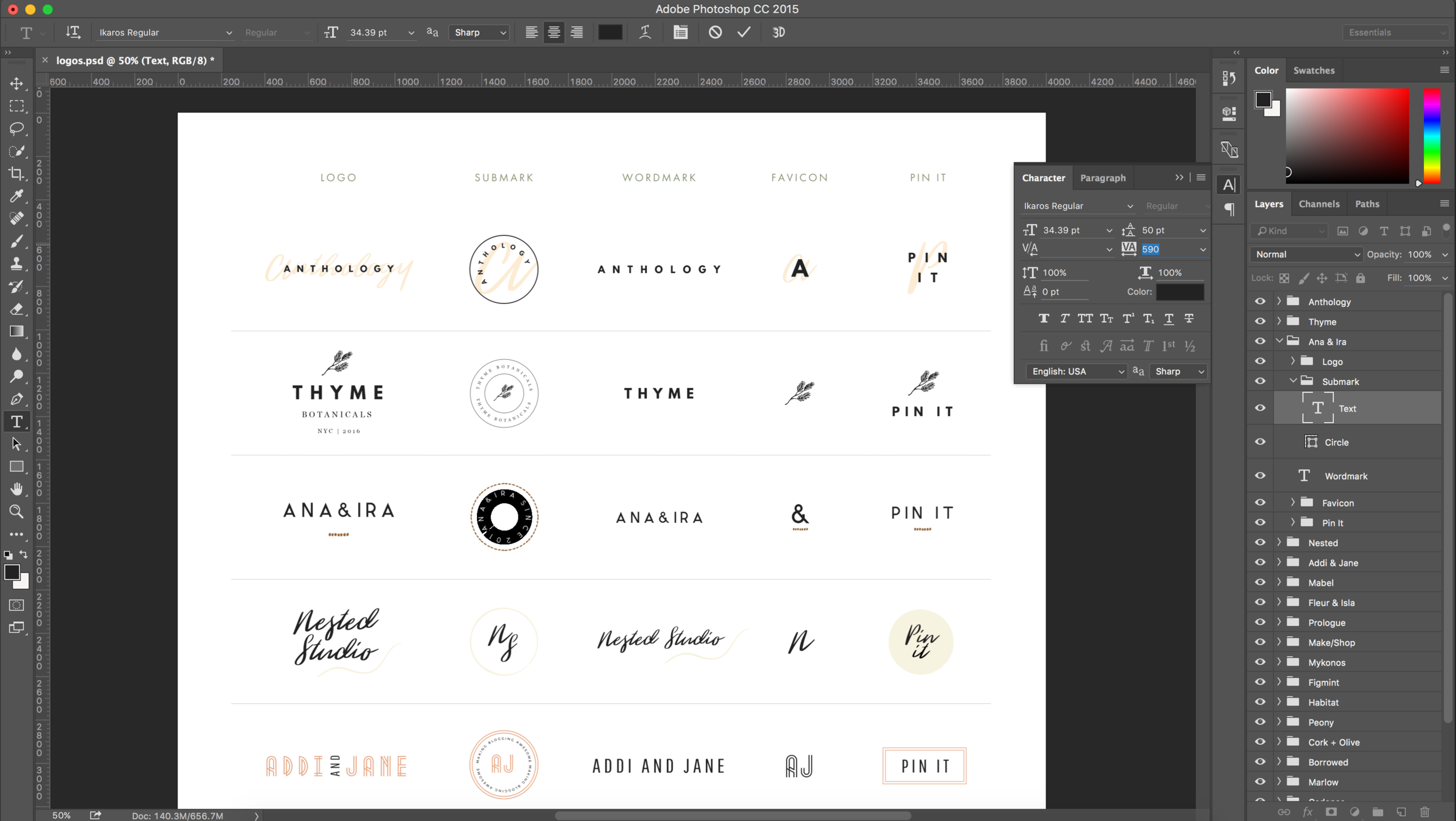
Task: Apply All Caps style in Character panel
Action: pos(1085,318)
